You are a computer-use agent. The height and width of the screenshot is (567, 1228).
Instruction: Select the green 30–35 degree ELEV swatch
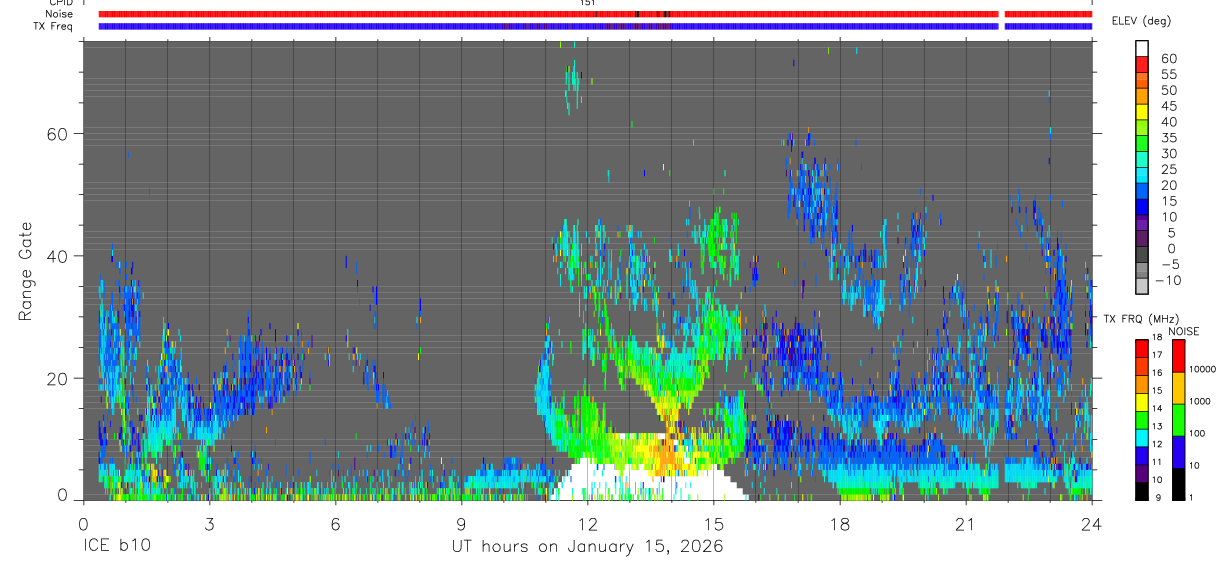[x=1142, y=142]
